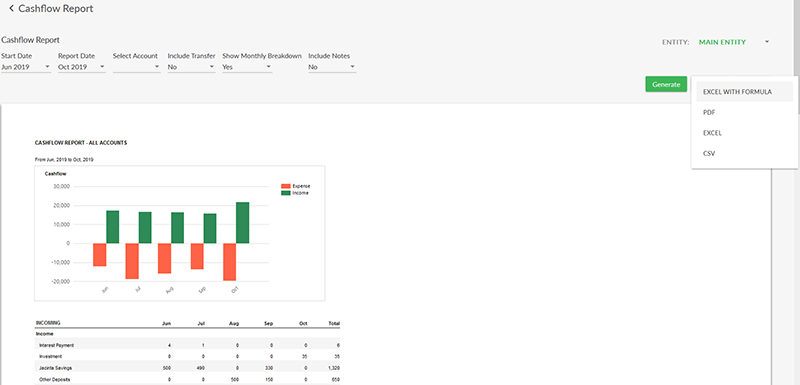Click the Jul red expense bar
This screenshot has width=800, height=385.
(132, 261)
